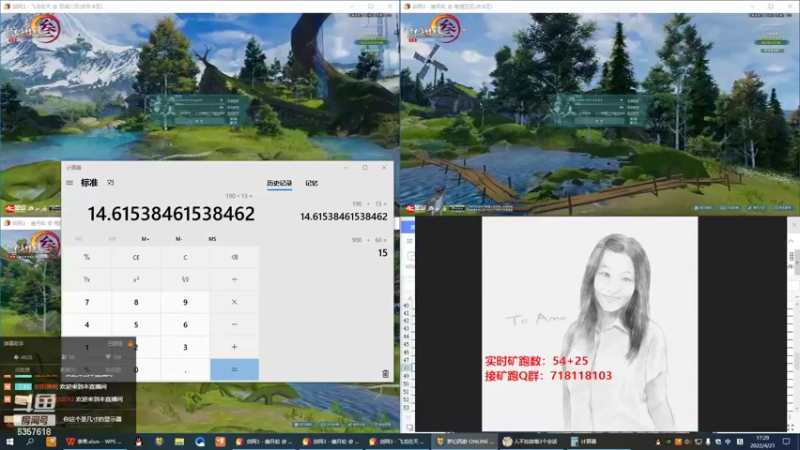800x450 pixels.
Task: Click digit 9 on Calculator keypad
Action: pos(185,302)
